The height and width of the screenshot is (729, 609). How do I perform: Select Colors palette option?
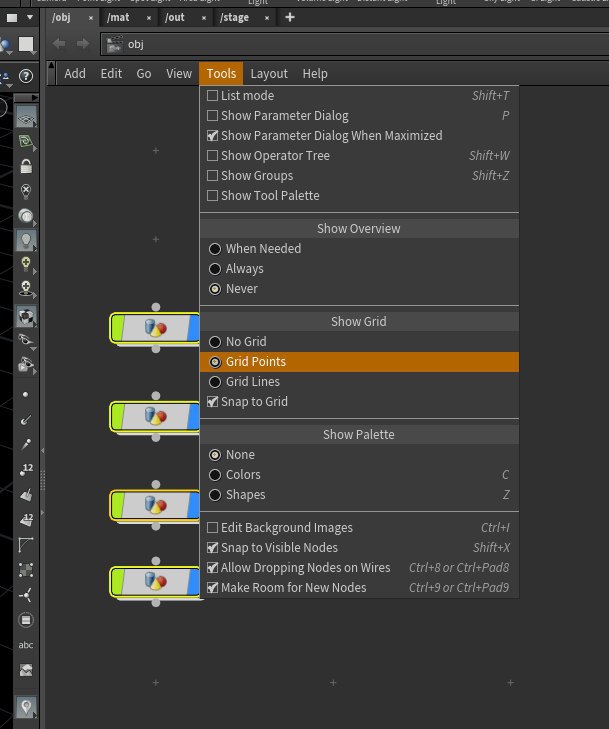215,475
